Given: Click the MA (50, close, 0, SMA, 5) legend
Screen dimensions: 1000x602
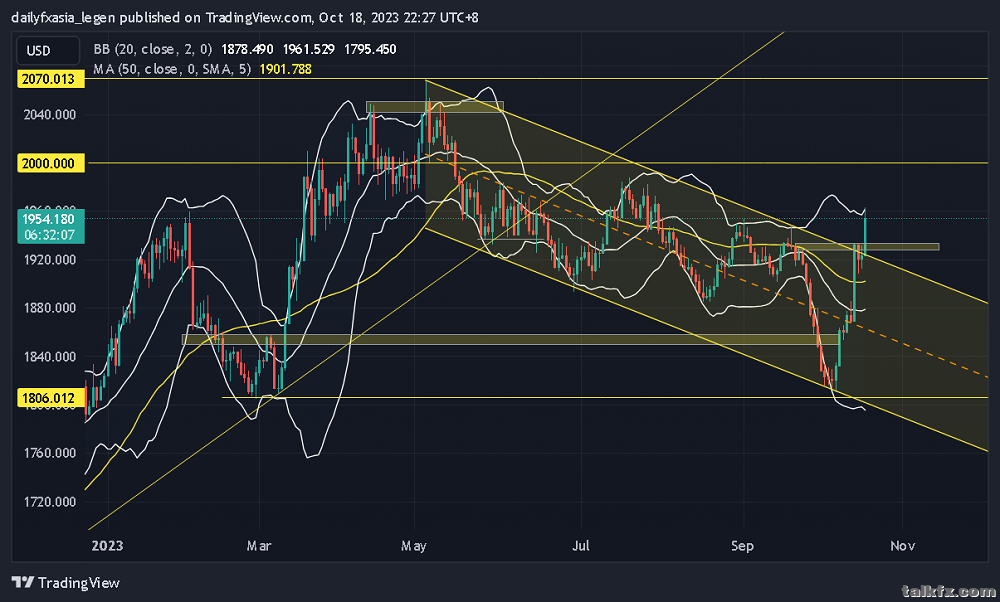Looking at the screenshot, I should tap(172, 69).
